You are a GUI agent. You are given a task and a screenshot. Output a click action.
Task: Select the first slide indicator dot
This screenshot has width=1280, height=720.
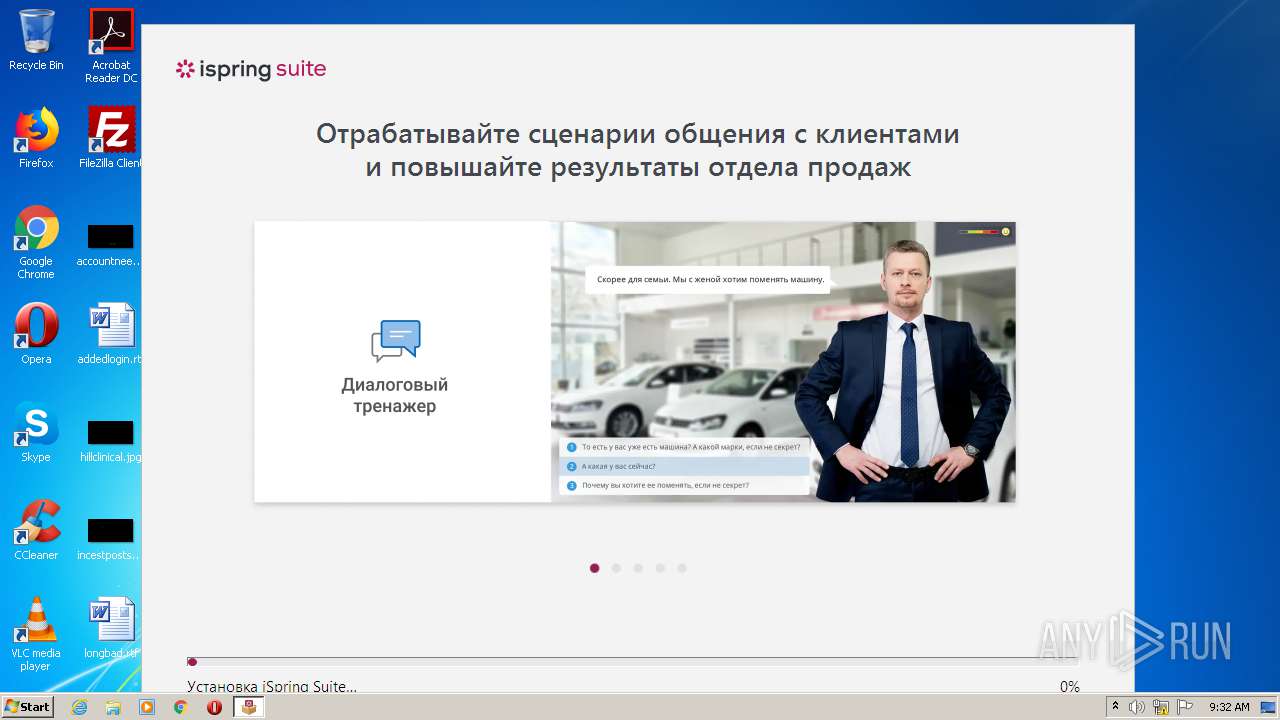pos(595,568)
